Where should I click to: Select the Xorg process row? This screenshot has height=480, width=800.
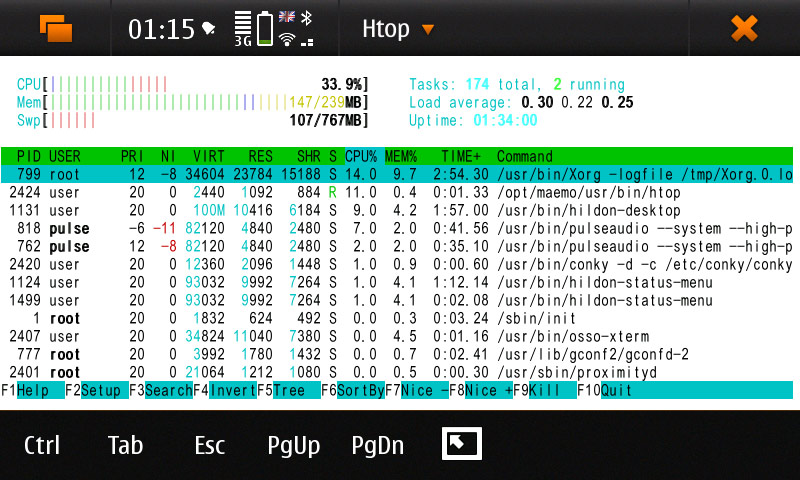400,175
